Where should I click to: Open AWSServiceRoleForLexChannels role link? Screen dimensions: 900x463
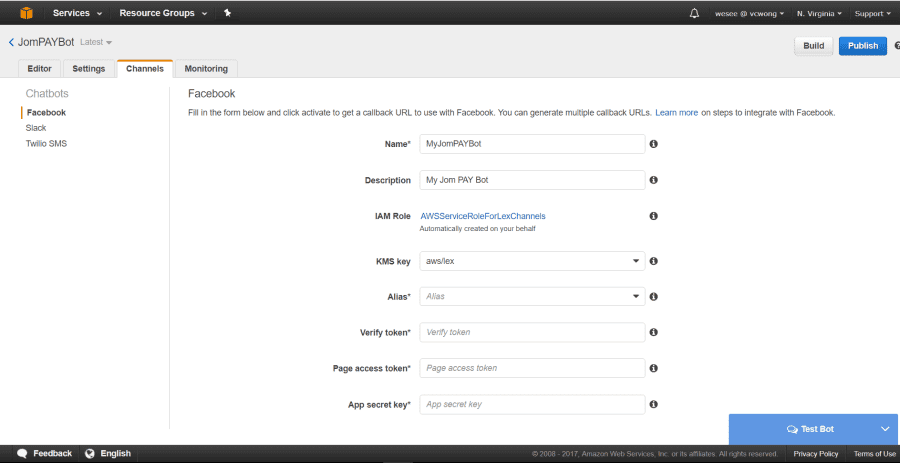[483, 216]
